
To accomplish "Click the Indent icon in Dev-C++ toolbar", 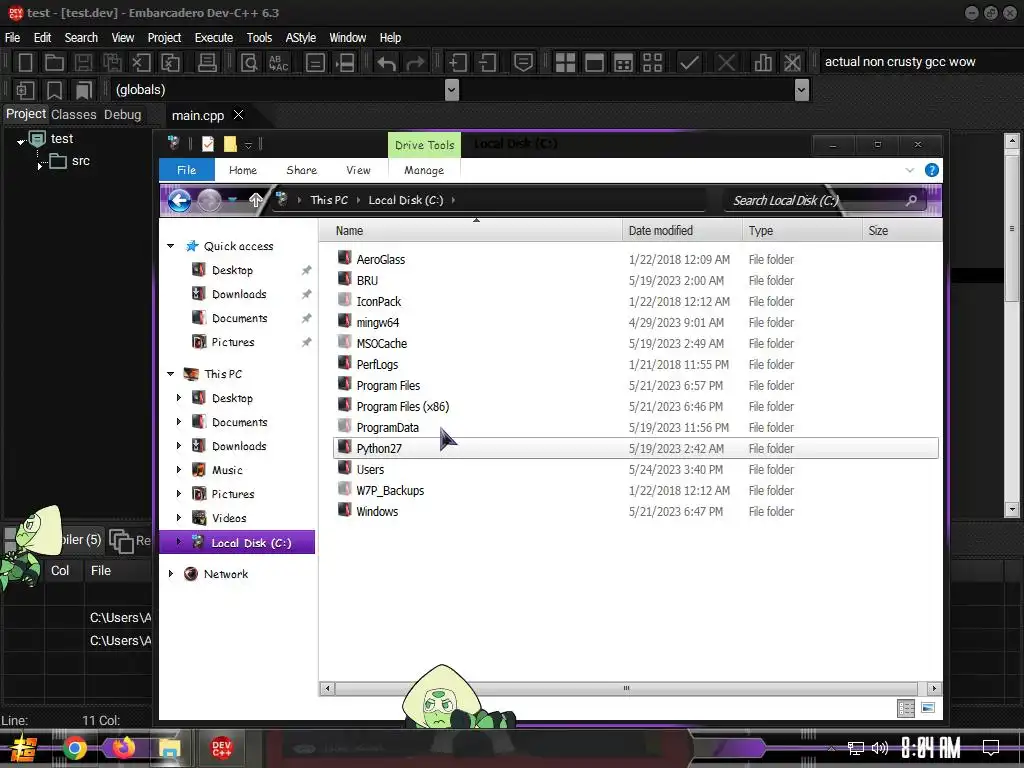I will [x=458, y=63].
